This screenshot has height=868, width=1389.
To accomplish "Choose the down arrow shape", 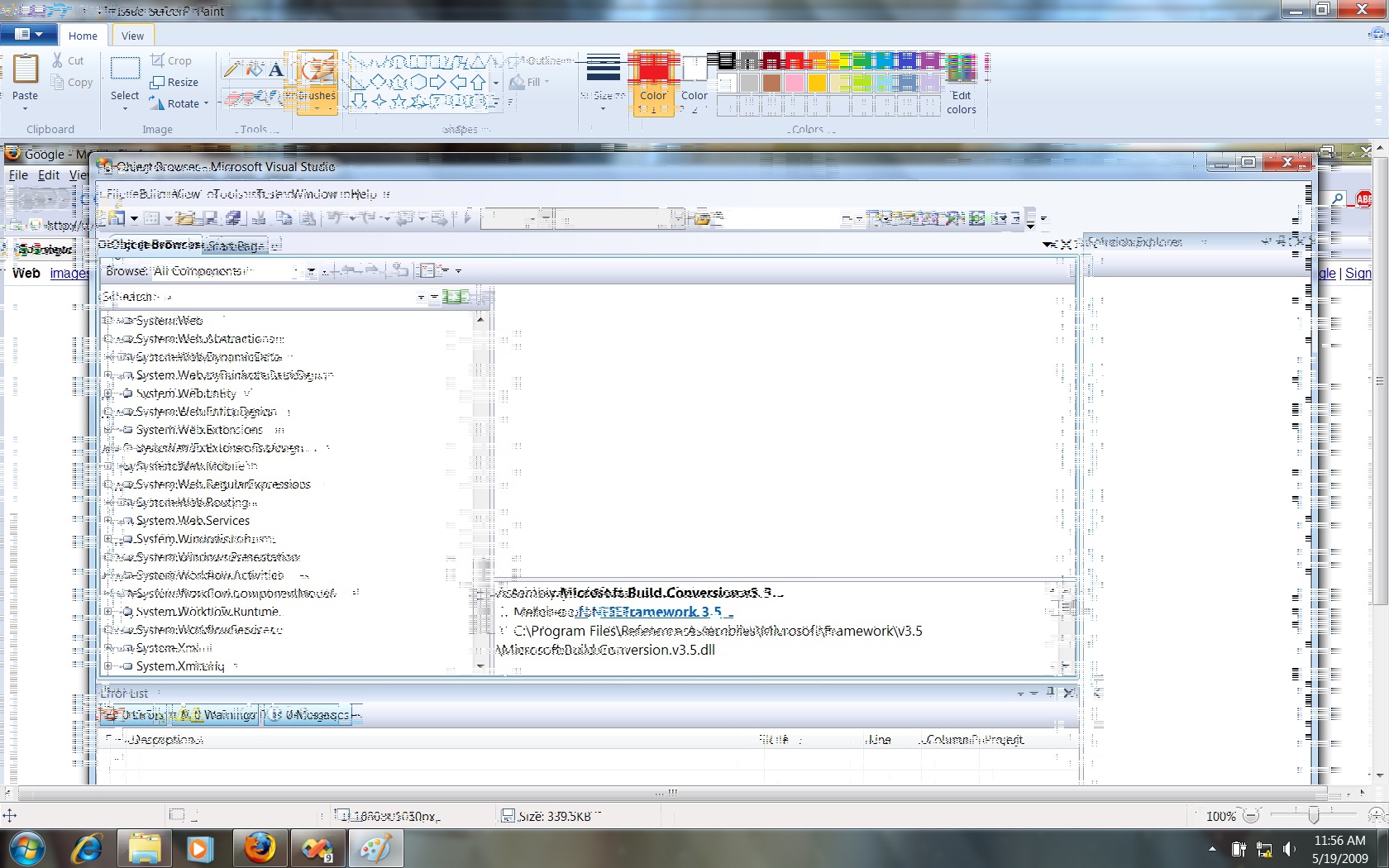I will [x=358, y=101].
